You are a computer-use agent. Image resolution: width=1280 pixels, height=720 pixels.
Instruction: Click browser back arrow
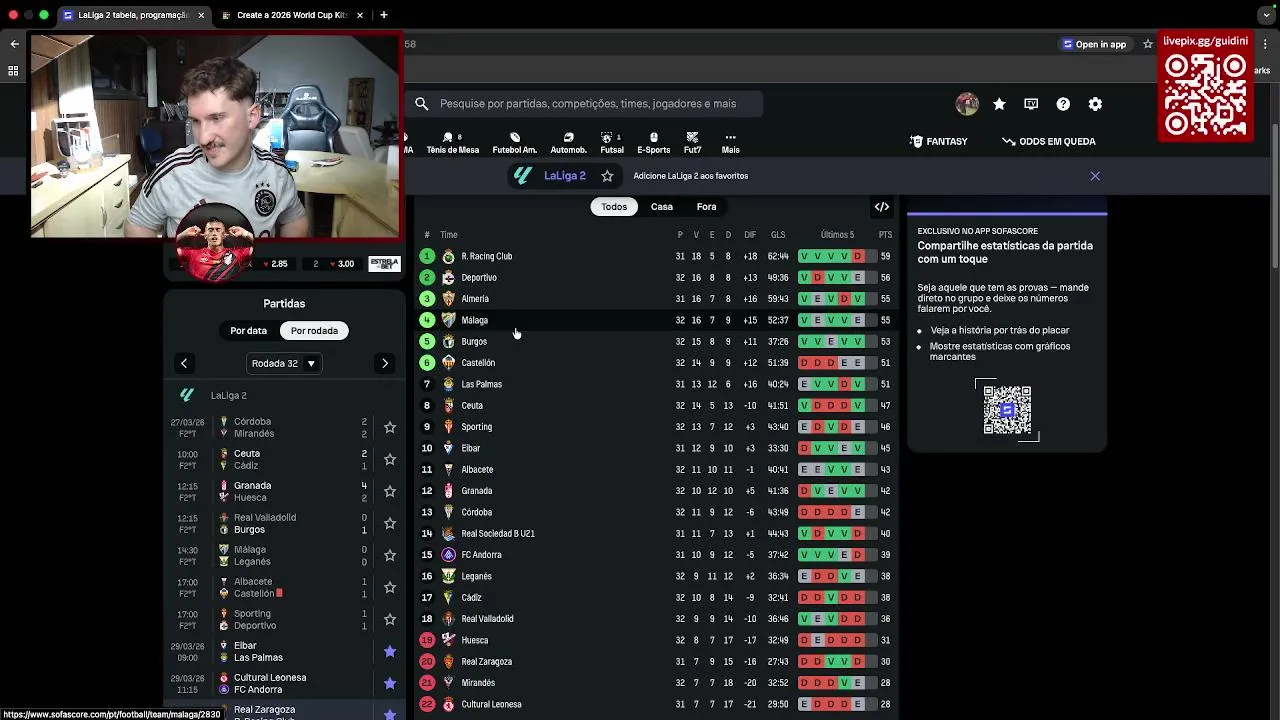tap(14, 44)
